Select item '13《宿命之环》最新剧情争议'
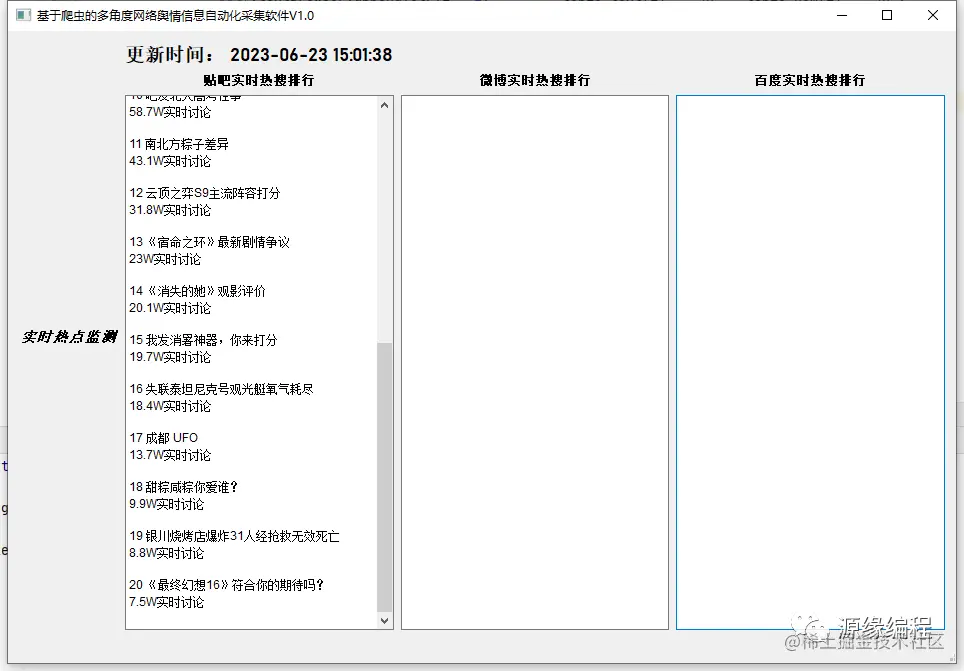The image size is (964, 671). (x=209, y=242)
